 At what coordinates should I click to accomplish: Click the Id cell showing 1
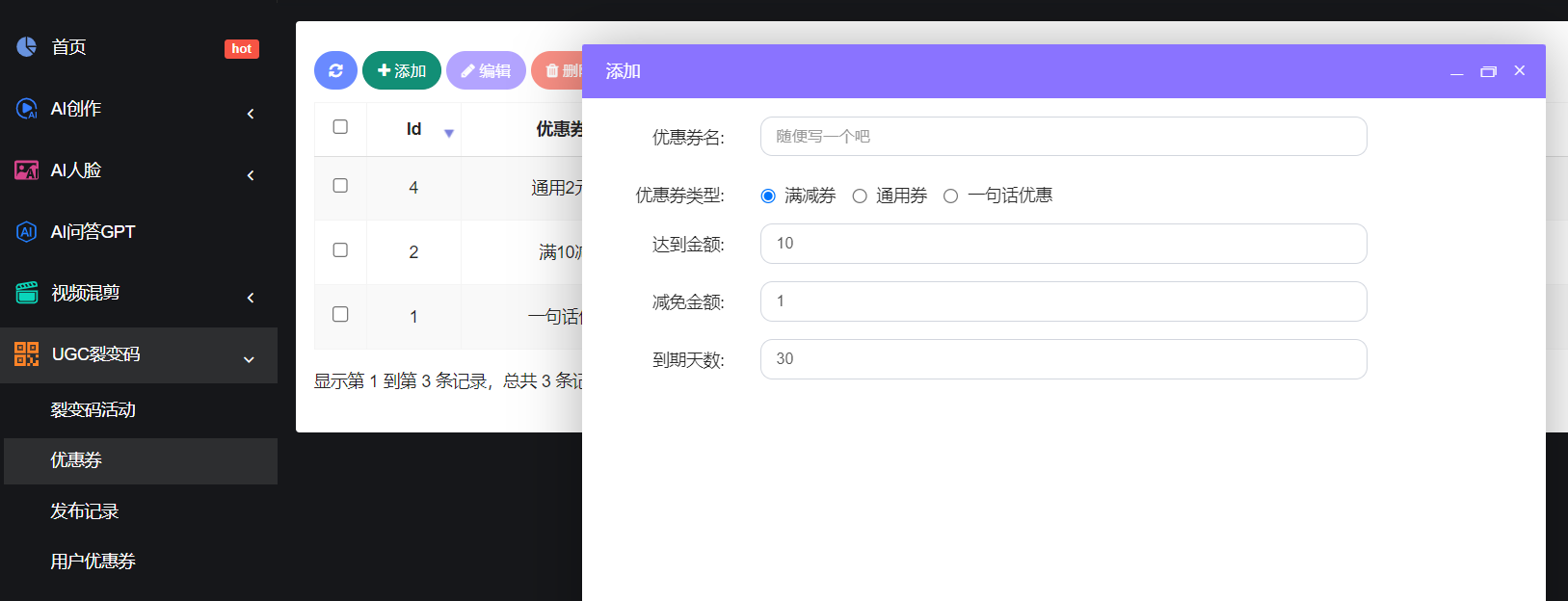[x=413, y=317]
